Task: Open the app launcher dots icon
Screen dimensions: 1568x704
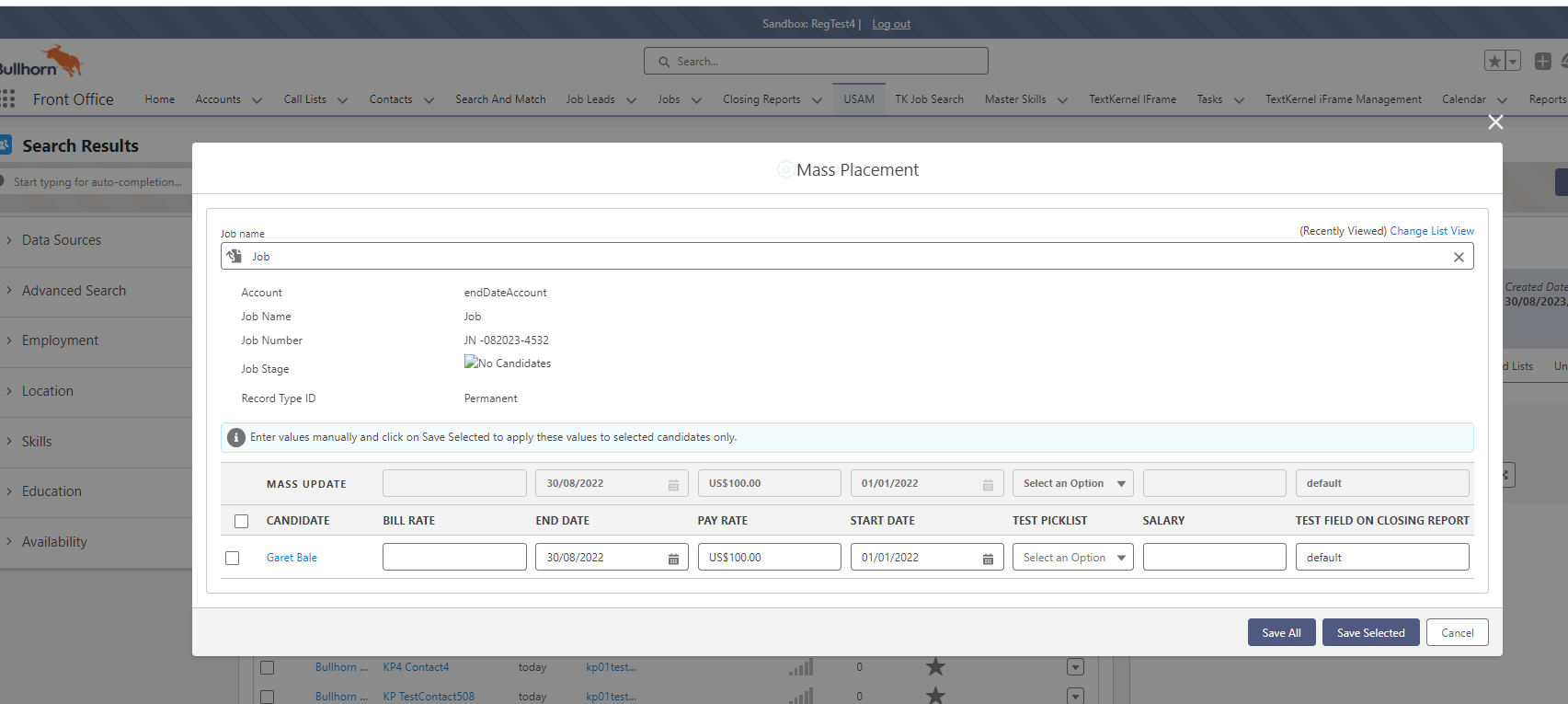Action: [8, 98]
